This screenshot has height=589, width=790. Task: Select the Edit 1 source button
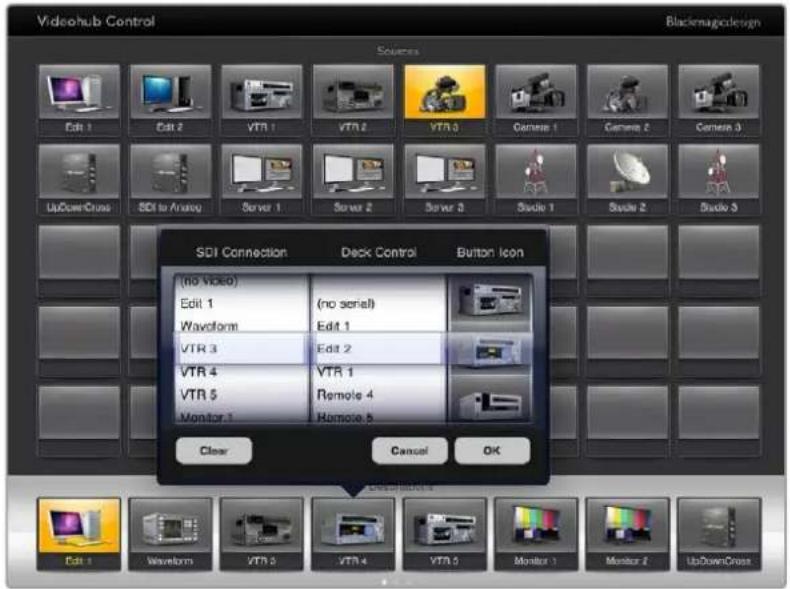tap(79, 99)
